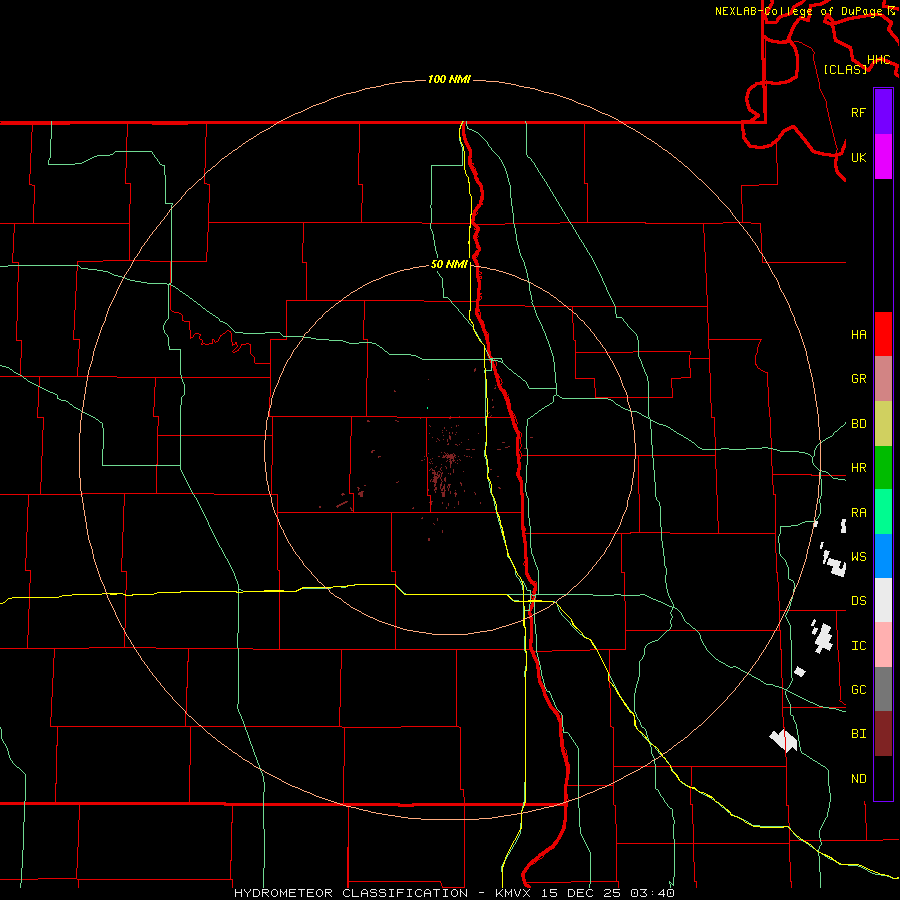This screenshot has height=900, width=900.
Task: Click the HA legend label
Action: pos(859,335)
